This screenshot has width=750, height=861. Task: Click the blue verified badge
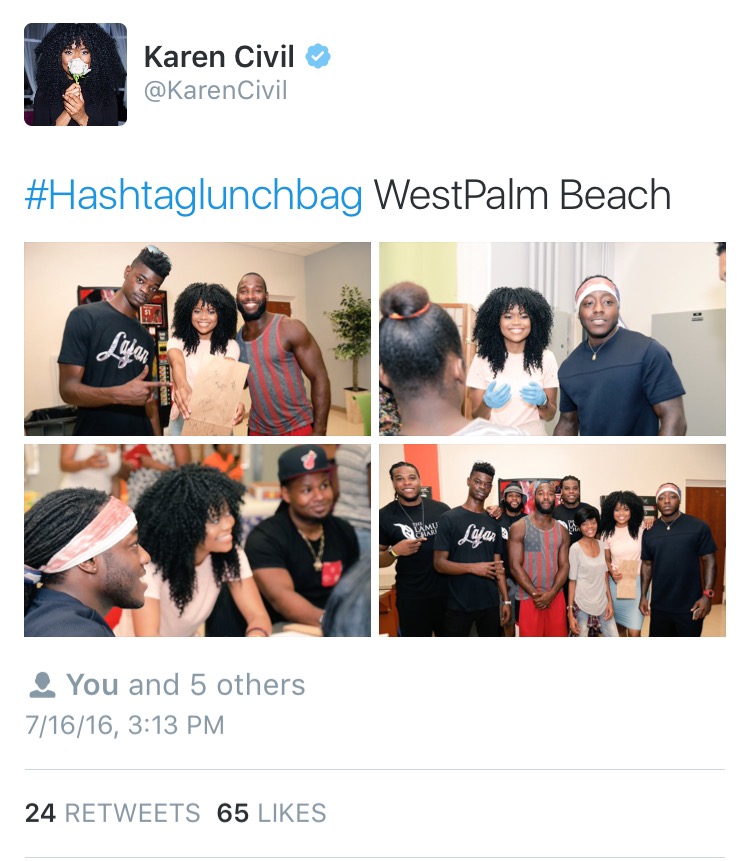coord(318,57)
